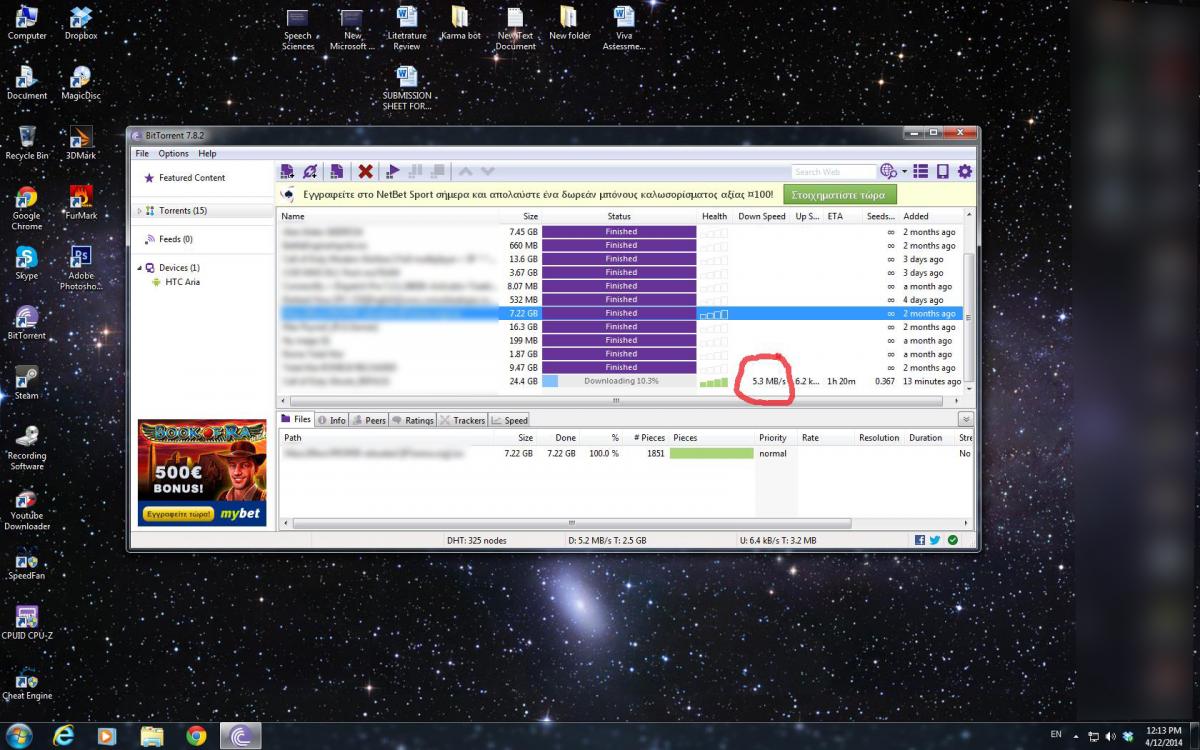Click the Downloading 10.3% progress bar
The height and width of the screenshot is (750, 1200).
[x=619, y=381]
